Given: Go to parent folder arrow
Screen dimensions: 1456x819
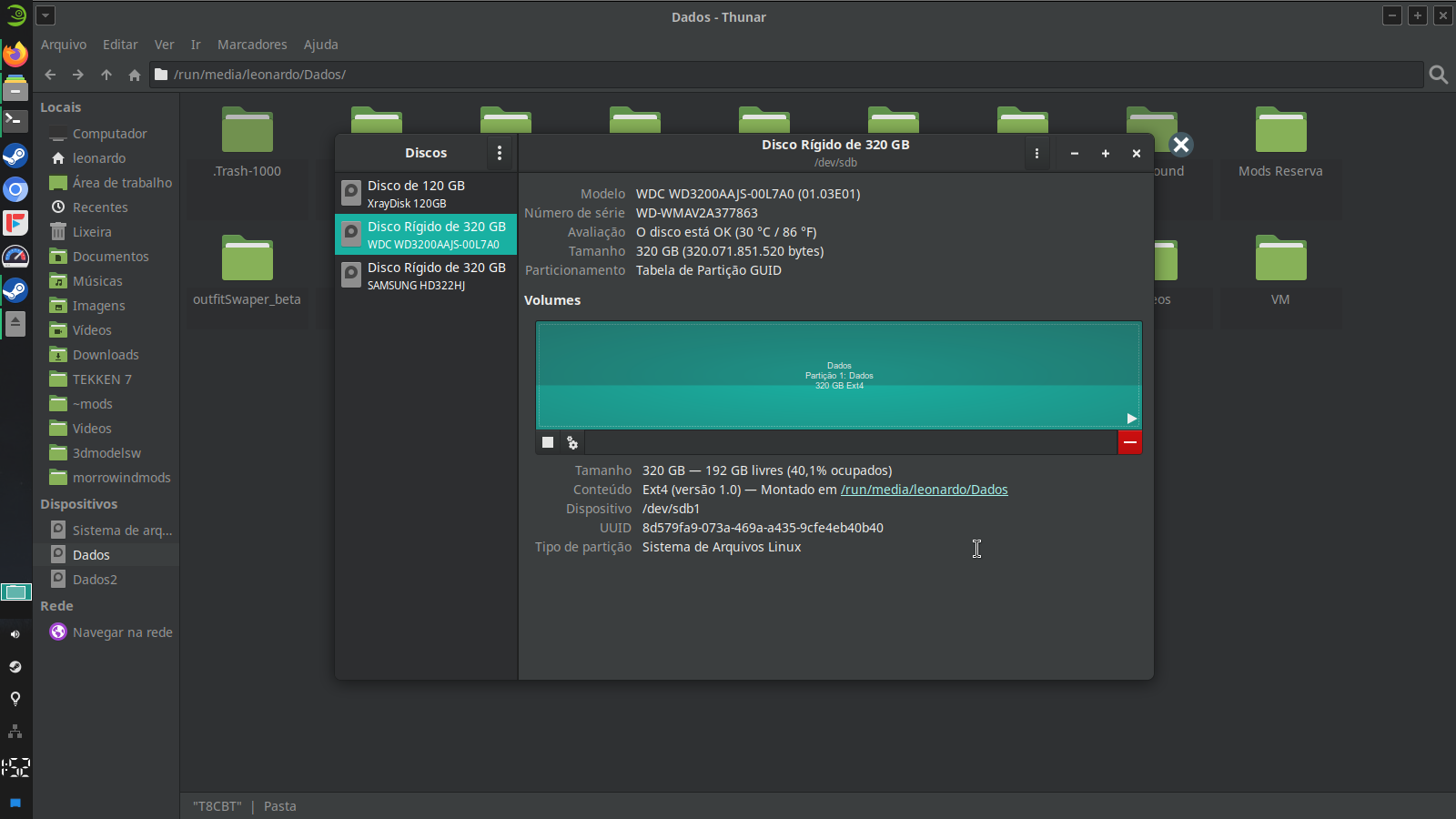Looking at the screenshot, I should click(x=106, y=75).
